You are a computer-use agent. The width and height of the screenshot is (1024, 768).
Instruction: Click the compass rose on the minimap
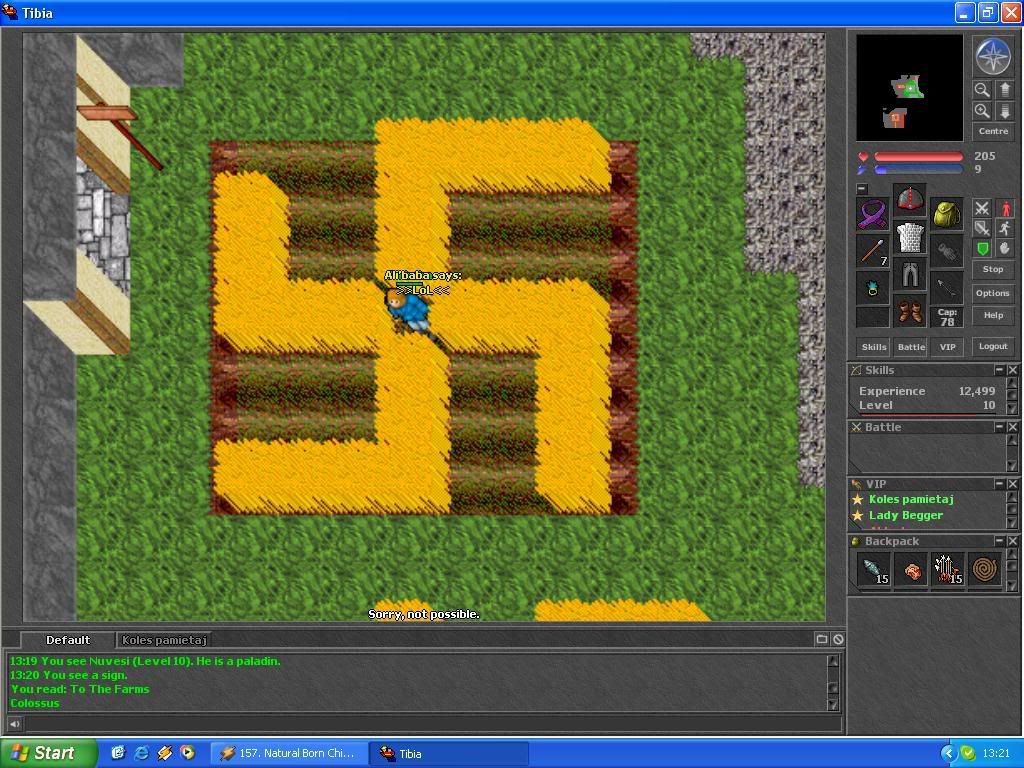(993, 56)
